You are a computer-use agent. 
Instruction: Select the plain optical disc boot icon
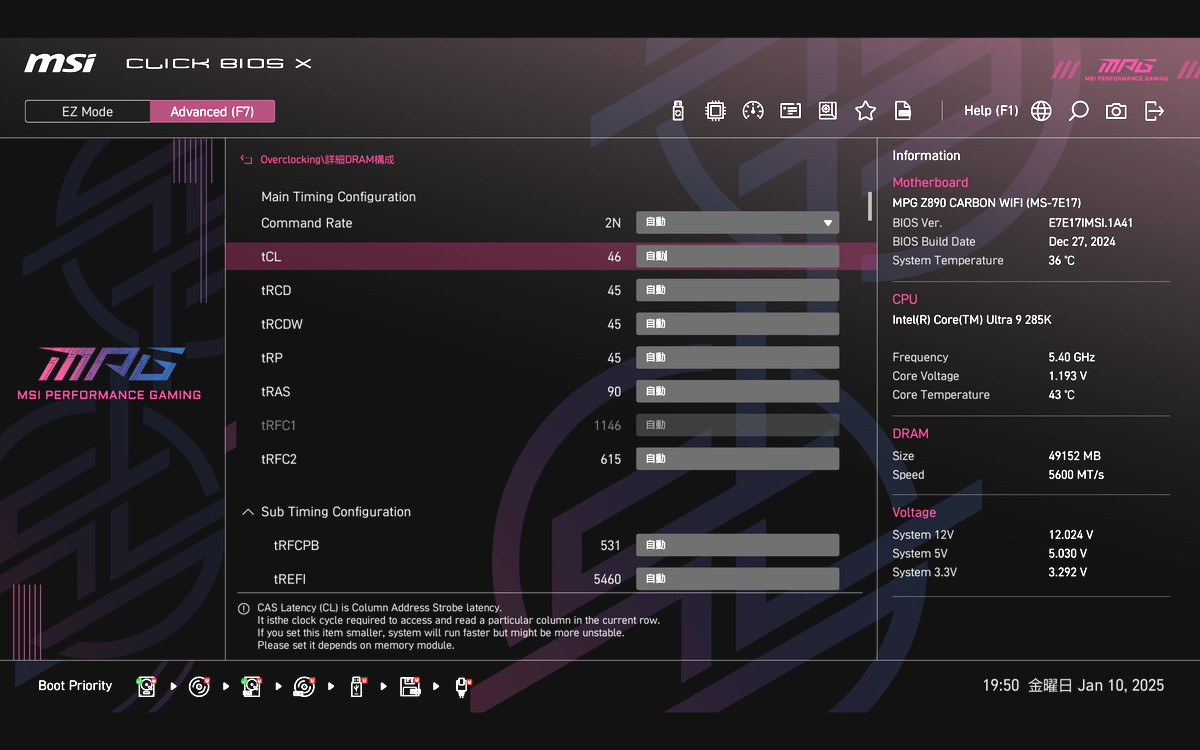tap(199, 687)
